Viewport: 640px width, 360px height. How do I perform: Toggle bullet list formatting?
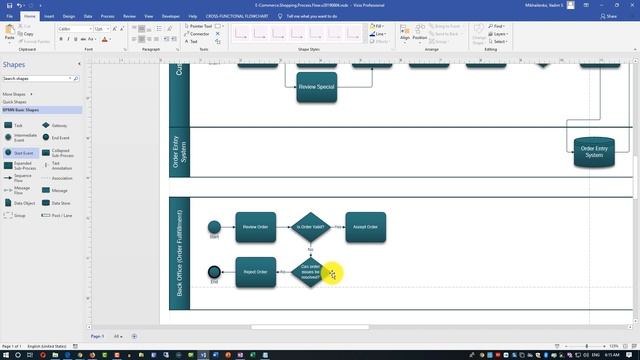159,29
